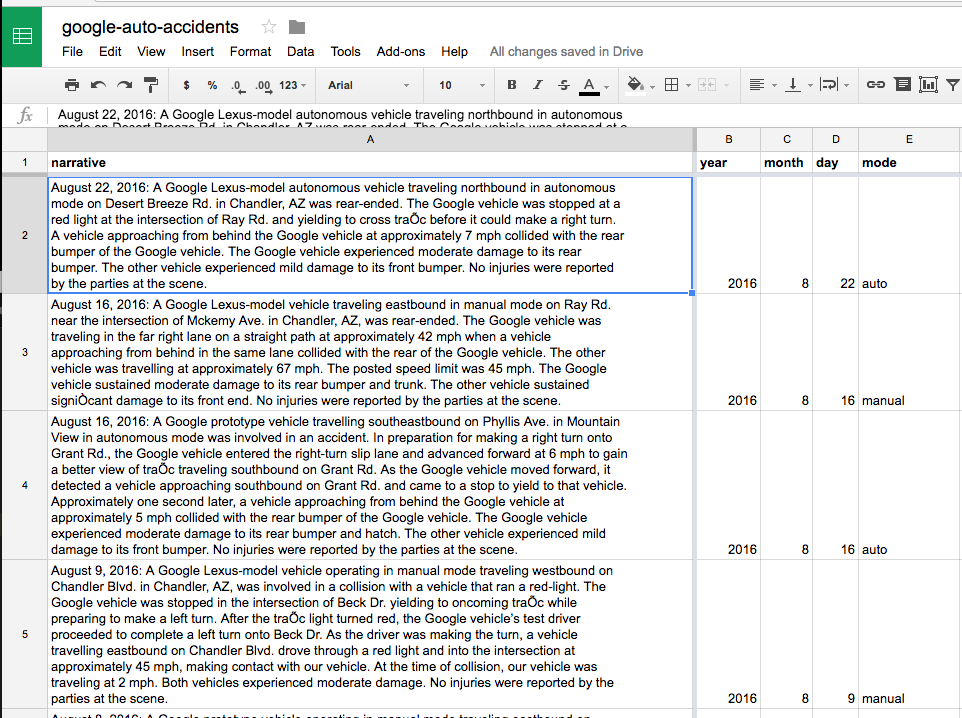
Task: Open the Help menu
Action: point(455,52)
